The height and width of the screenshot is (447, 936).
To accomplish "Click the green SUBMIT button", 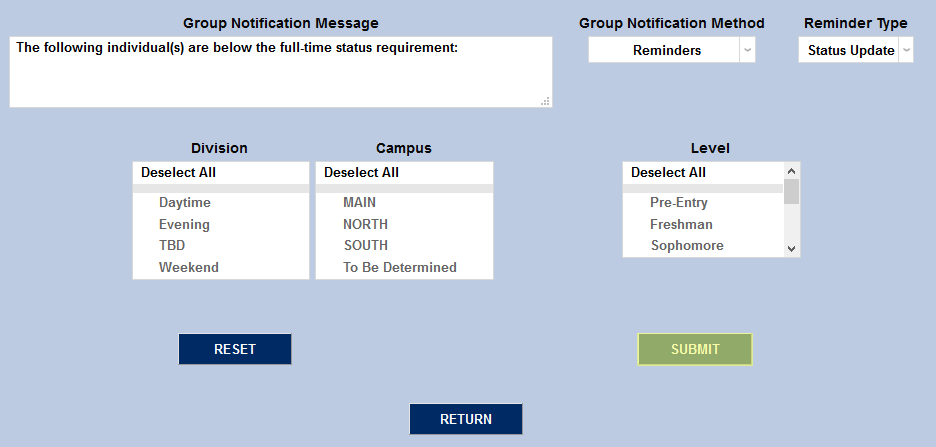I will click(x=695, y=349).
